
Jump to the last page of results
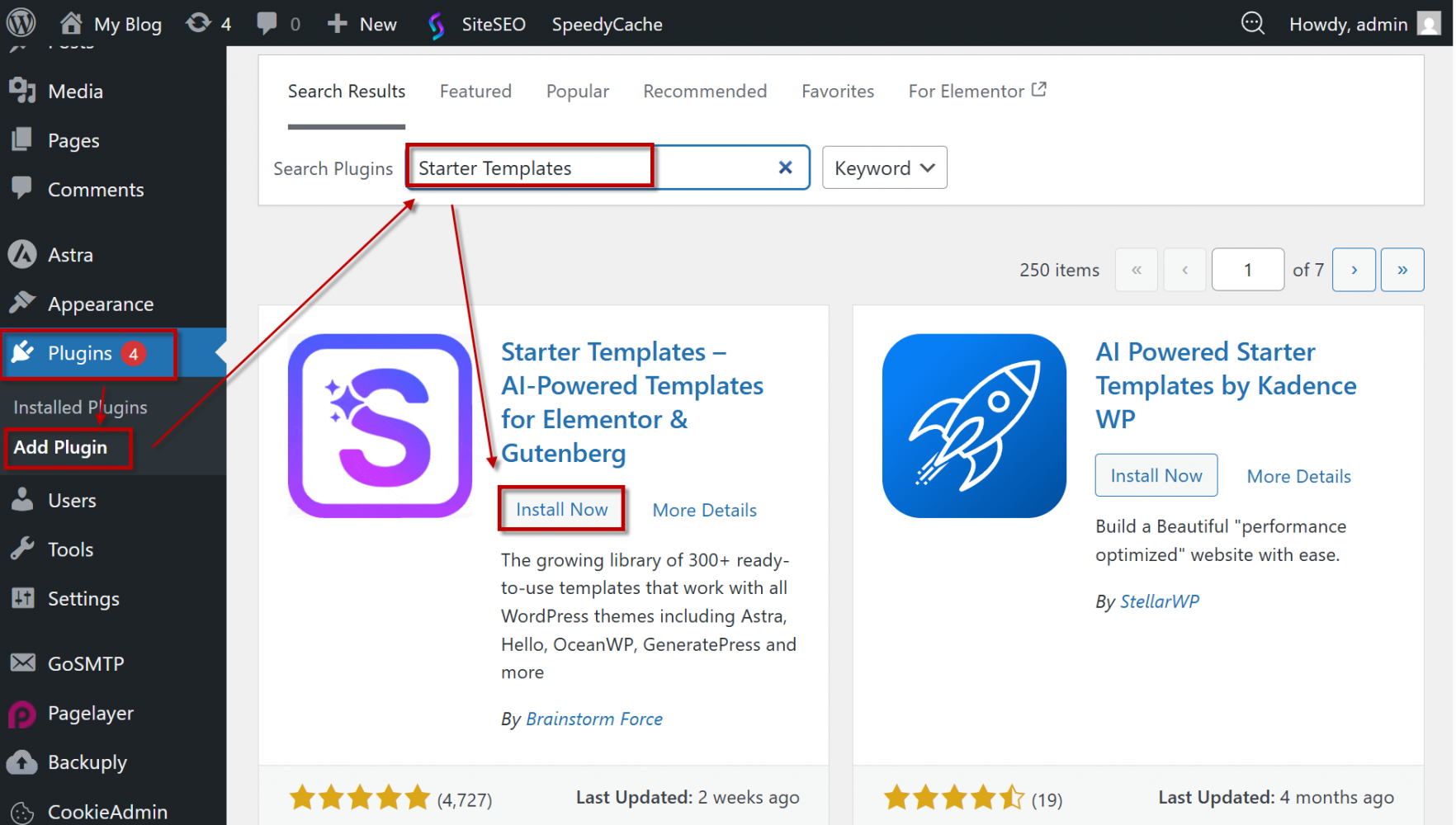point(1402,270)
